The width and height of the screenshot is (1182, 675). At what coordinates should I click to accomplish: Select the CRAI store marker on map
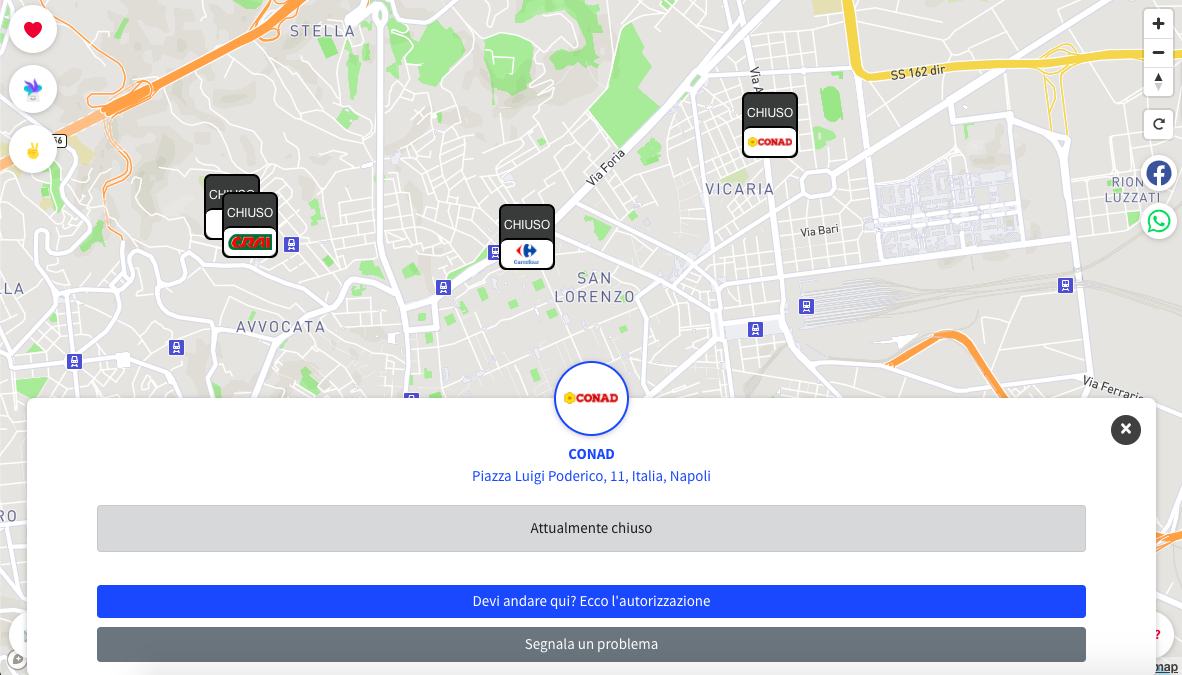click(x=250, y=226)
